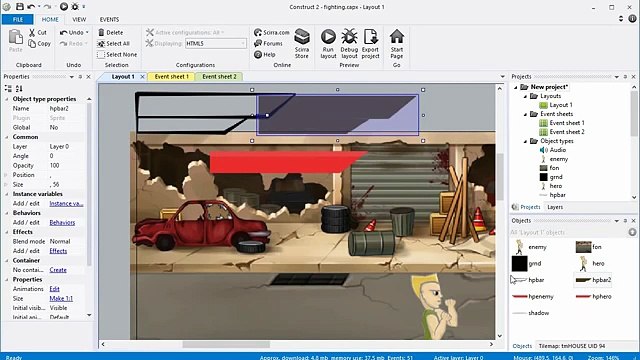
Task: Click the Behaviors link
Action: pos(62,222)
